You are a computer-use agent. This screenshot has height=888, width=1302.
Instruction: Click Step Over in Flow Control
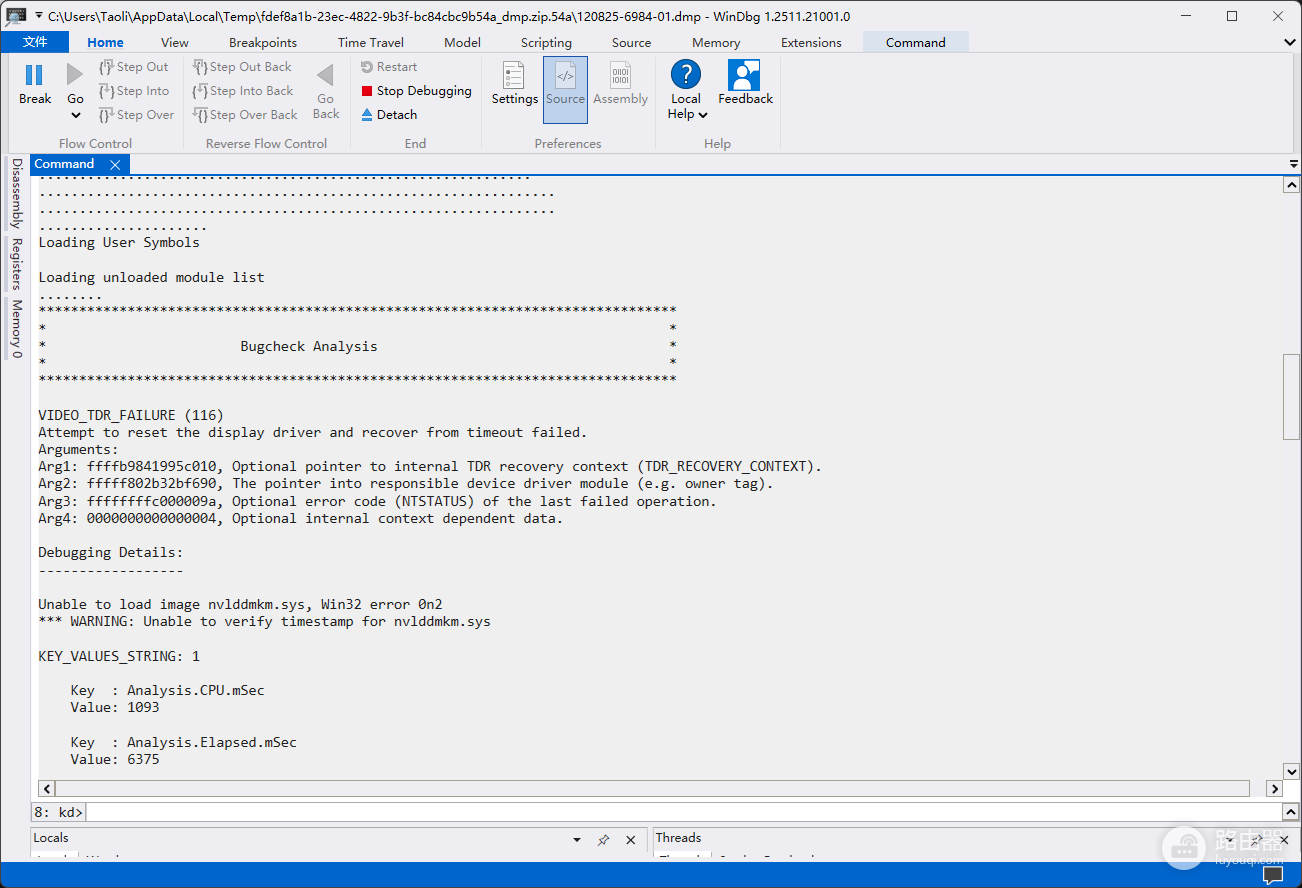[136, 115]
